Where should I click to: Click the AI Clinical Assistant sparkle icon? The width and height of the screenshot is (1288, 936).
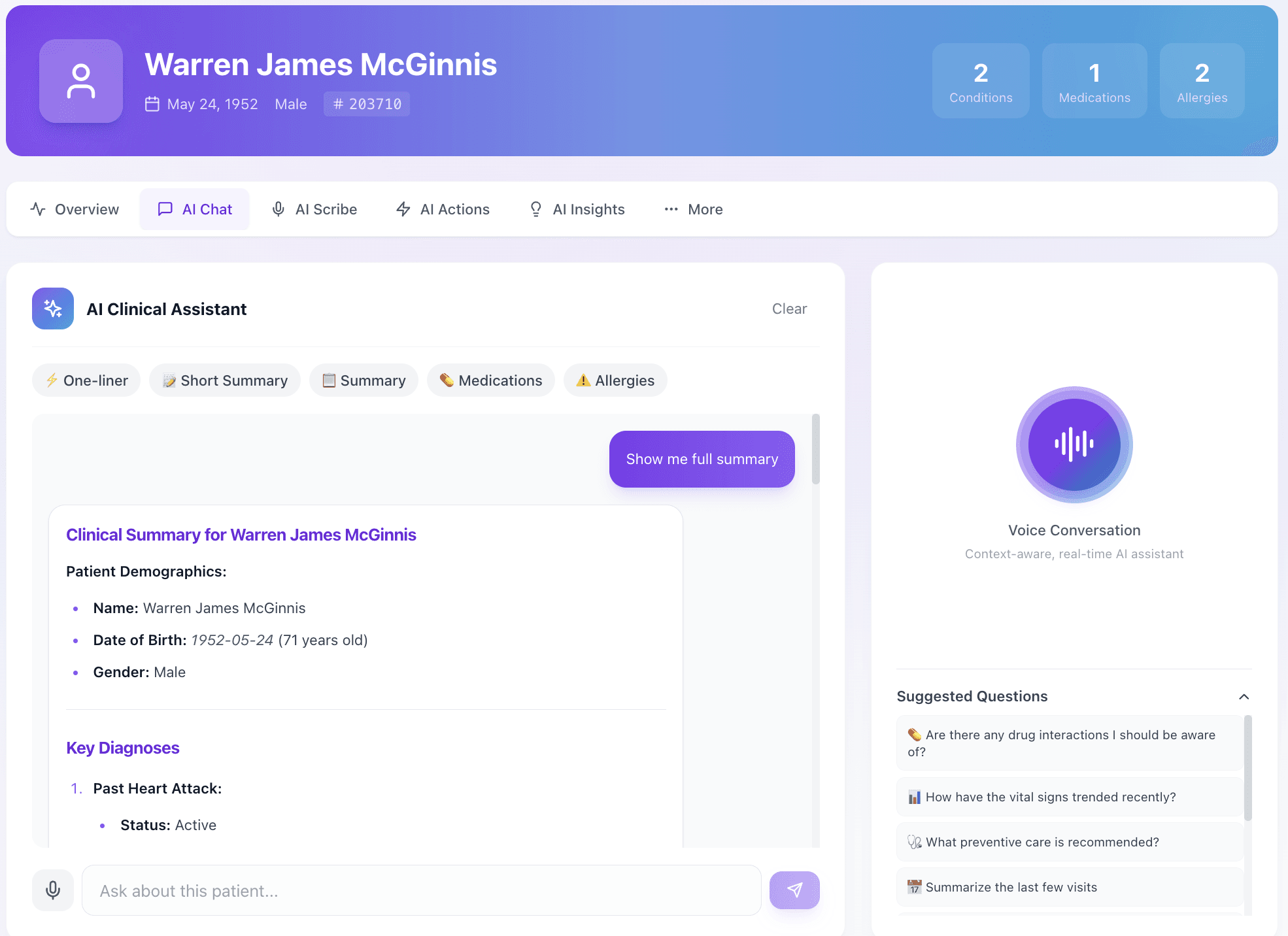click(x=53, y=309)
